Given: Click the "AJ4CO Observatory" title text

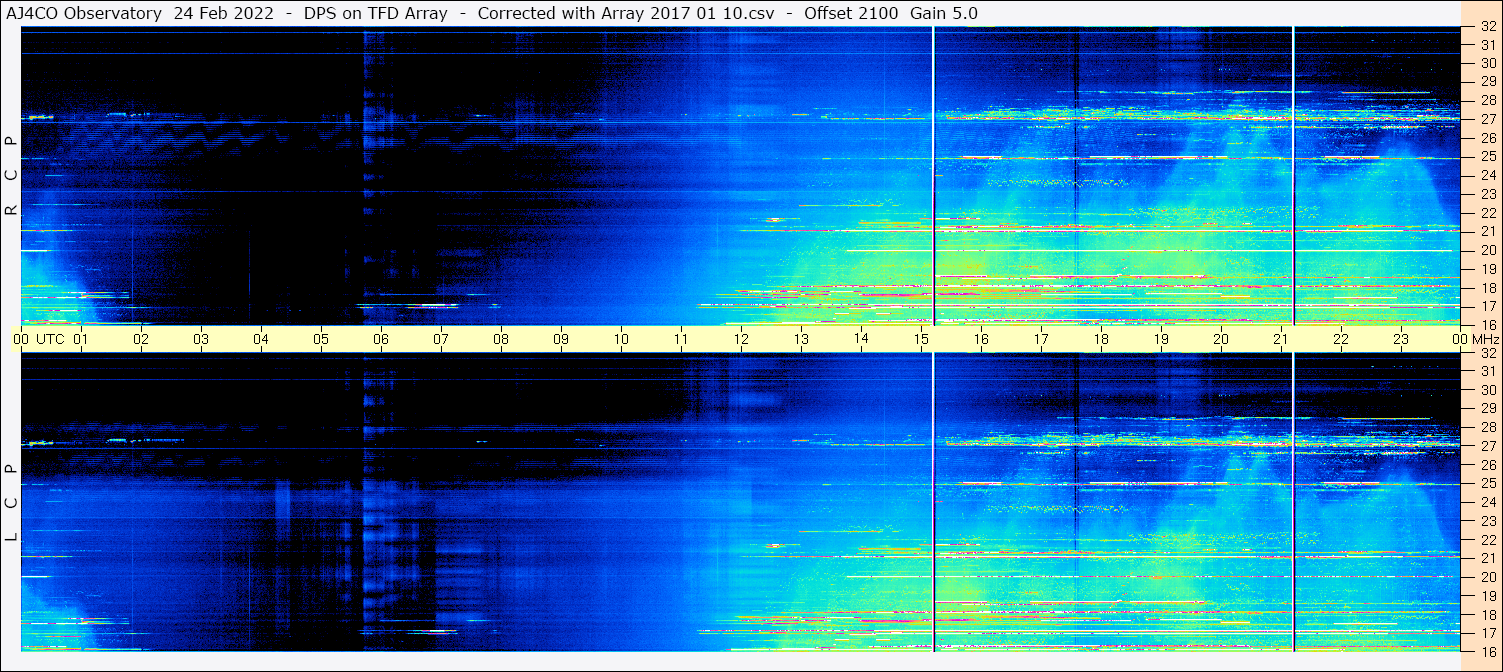Looking at the screenshot, I should (x=83, y=13).
